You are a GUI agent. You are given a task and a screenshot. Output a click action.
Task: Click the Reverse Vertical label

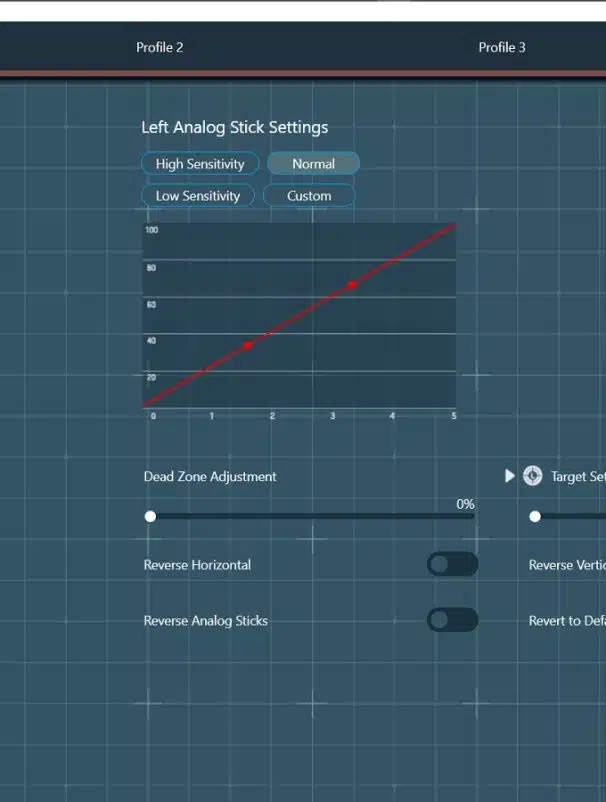pos(567,565)
